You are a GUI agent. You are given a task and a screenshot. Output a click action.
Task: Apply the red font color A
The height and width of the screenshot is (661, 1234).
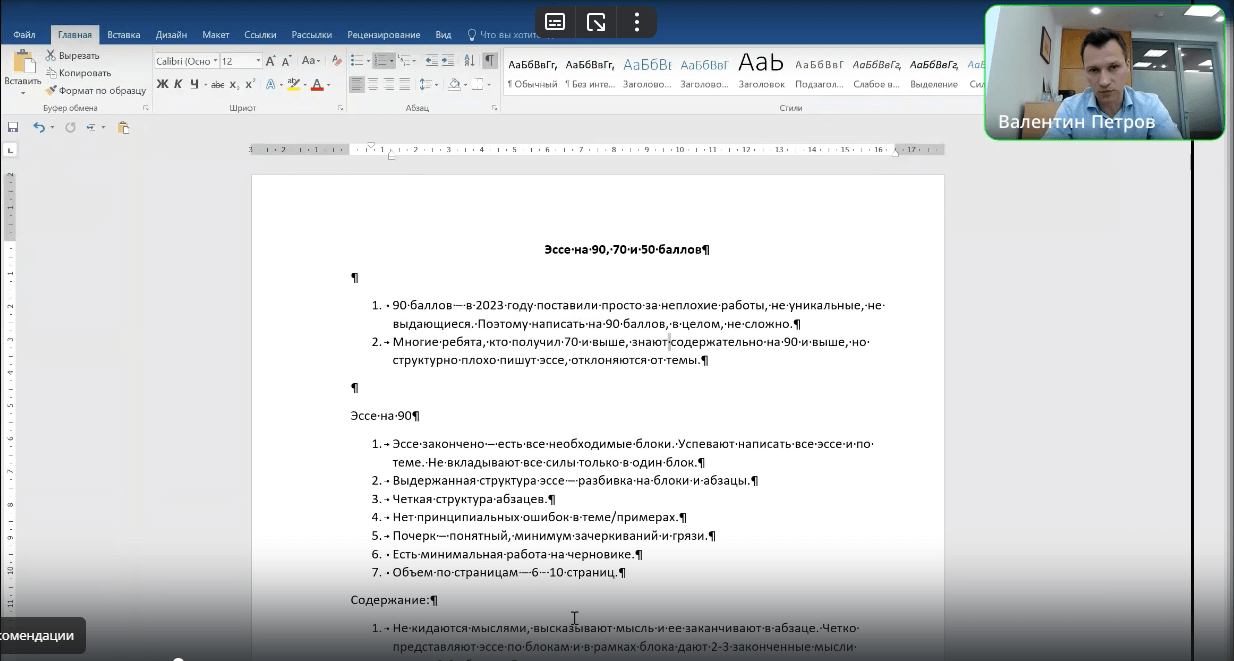(x=317, y=85)
